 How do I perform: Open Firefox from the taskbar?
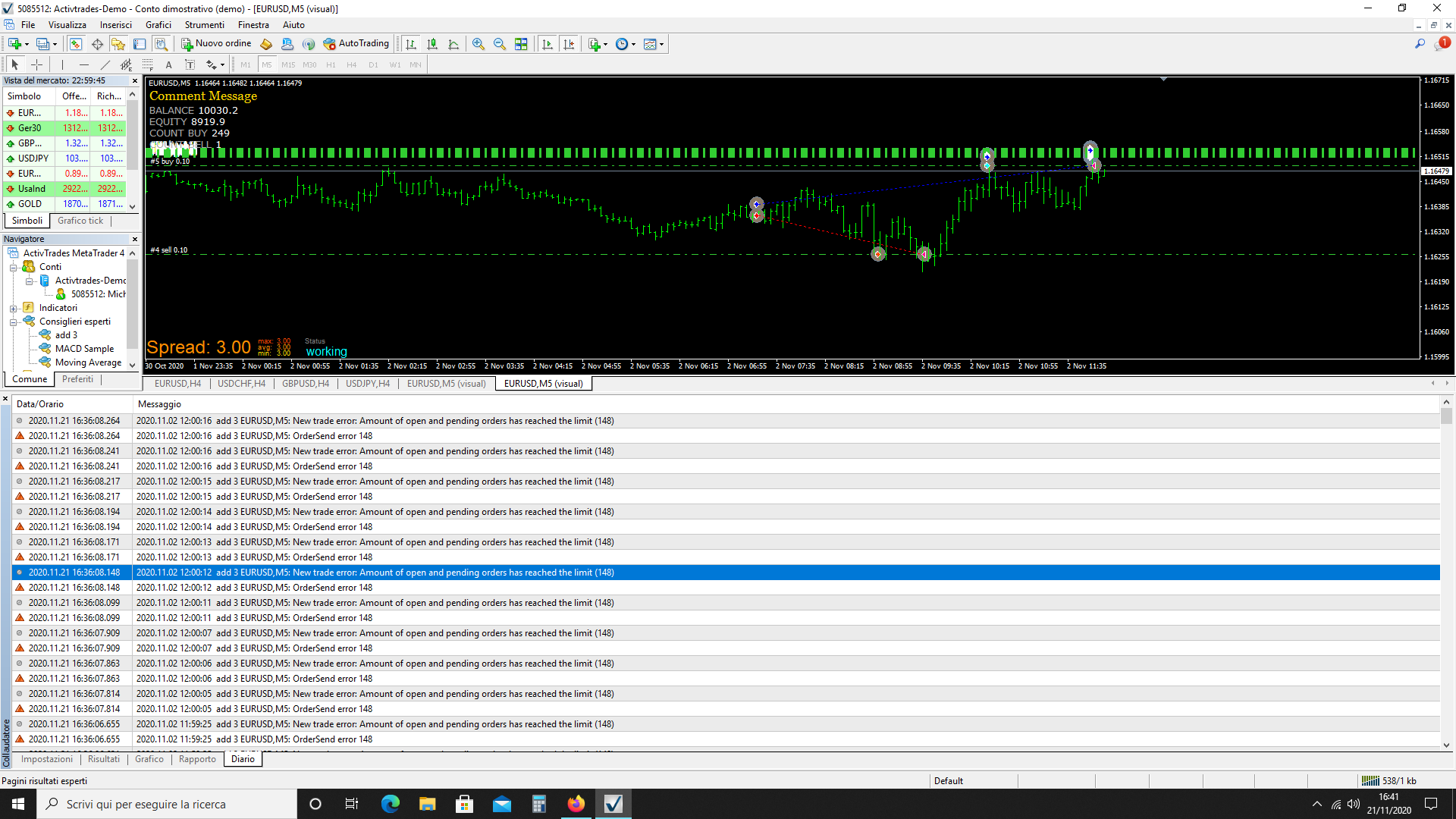point(576,804)
